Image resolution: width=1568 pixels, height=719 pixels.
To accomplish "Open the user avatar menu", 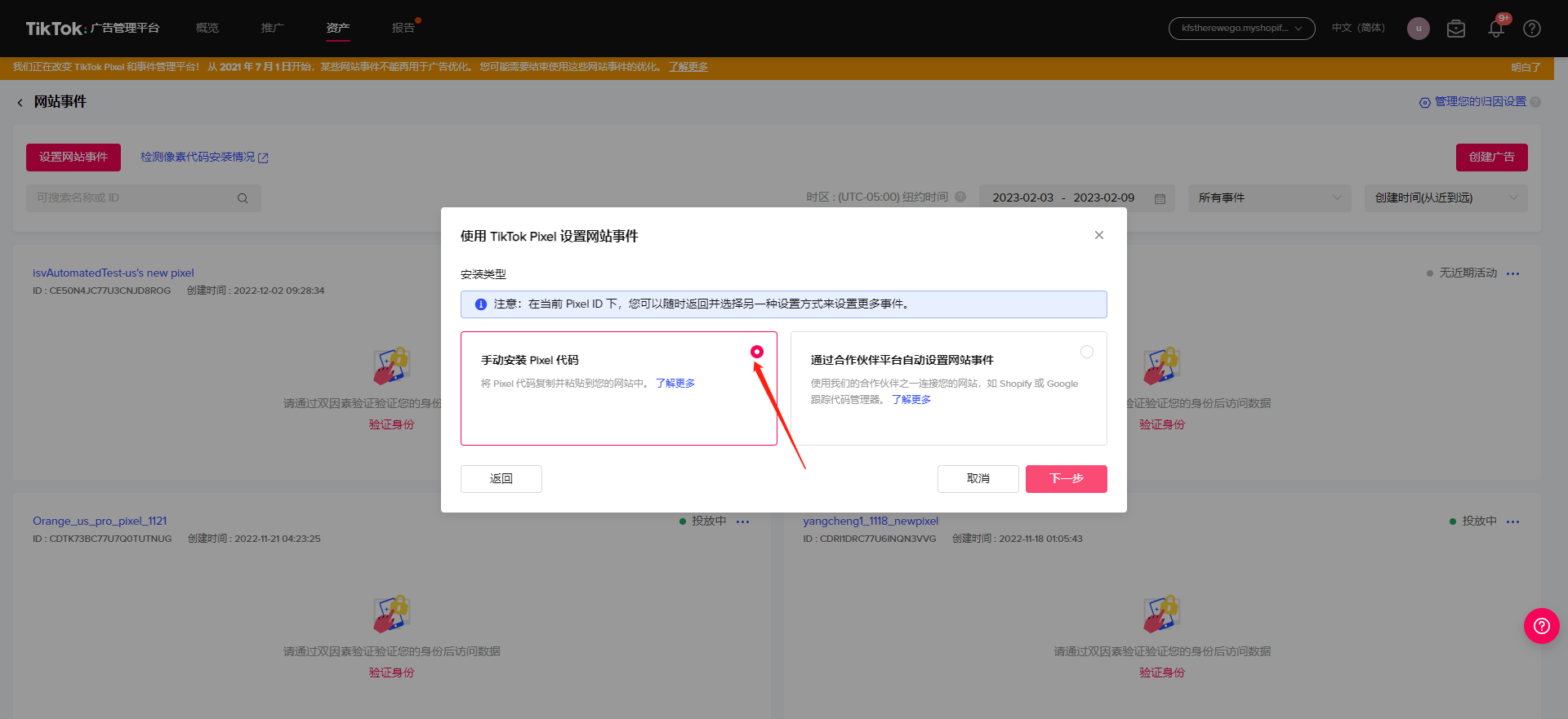I will [x=1419, y=29].
